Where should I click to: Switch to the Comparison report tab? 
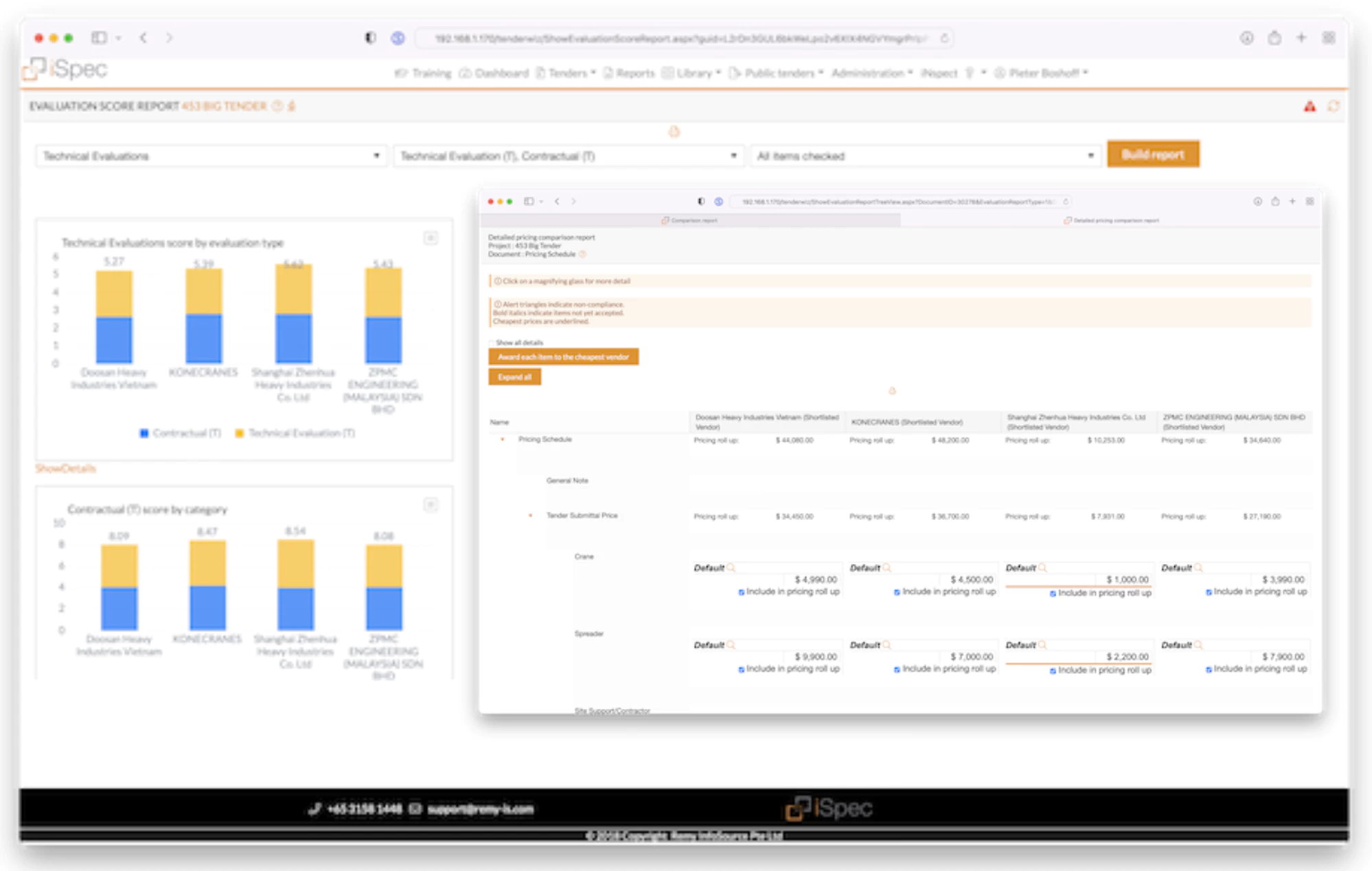coord(689,220)
